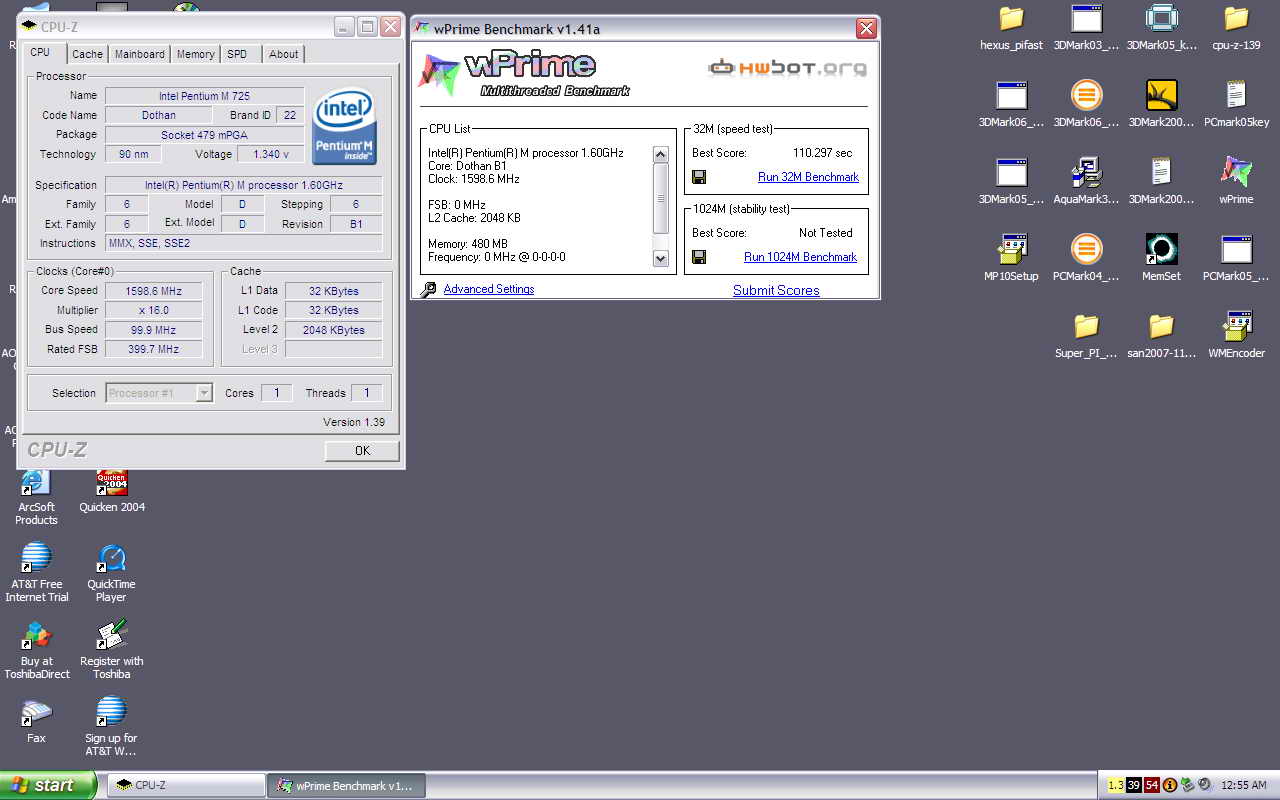Viewport: 1280px width, 800px height.
Task: Open the PCMark05 desktop icon
Action: coord(1236,258)
